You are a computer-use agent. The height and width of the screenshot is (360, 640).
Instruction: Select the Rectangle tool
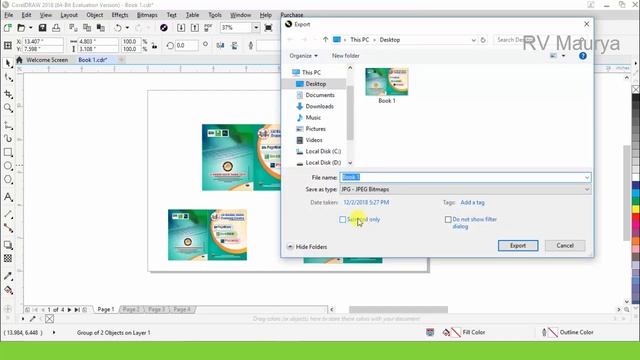(8, 153)
